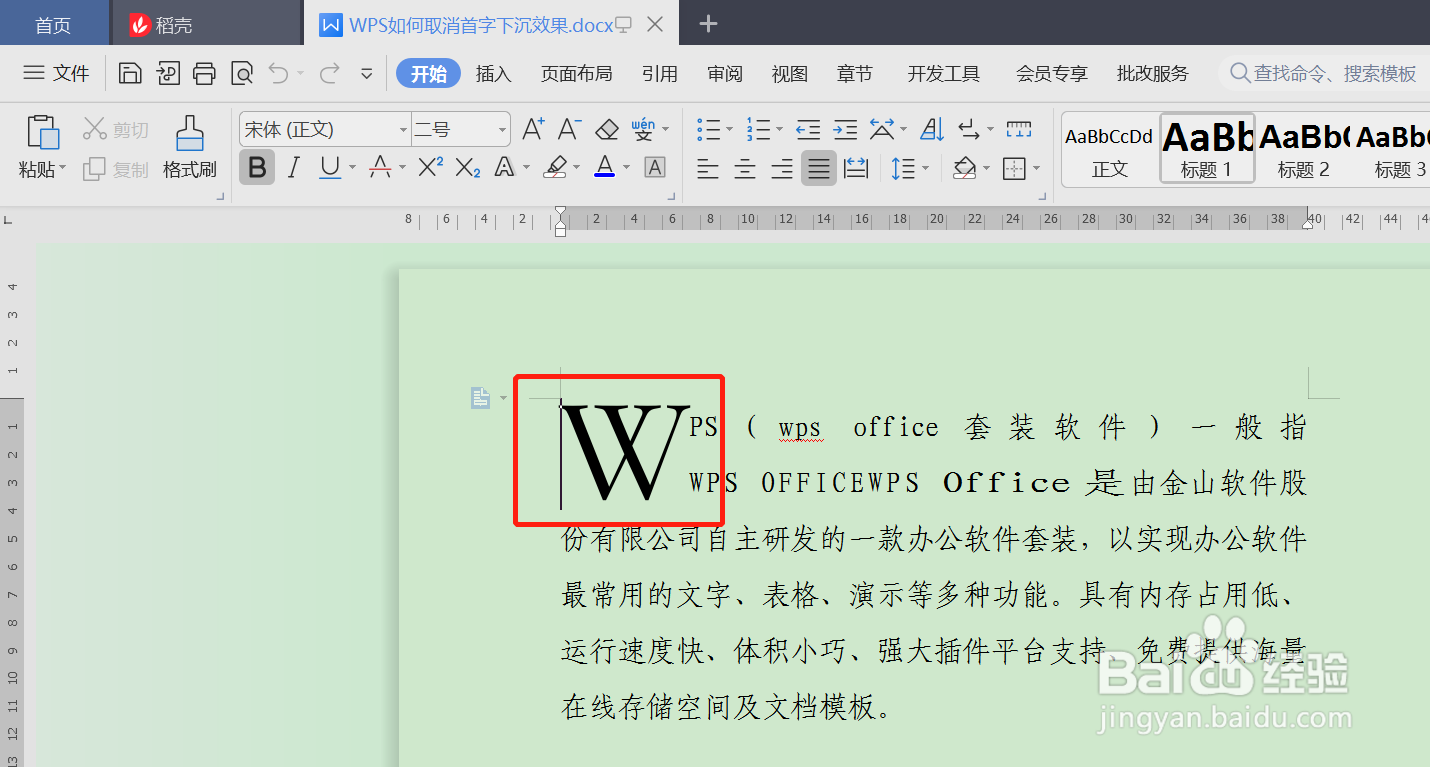Open the font name dropdown (宋体)

pyautogui.click(x=403, y=130)
